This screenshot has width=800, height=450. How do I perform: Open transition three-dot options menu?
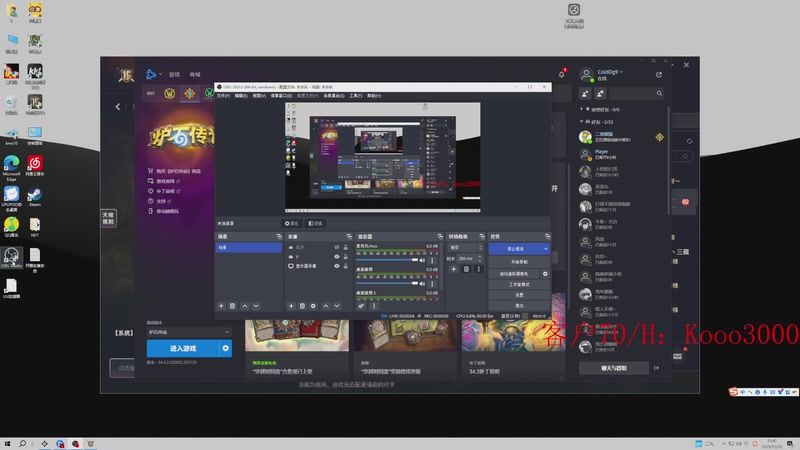(479, 269)
